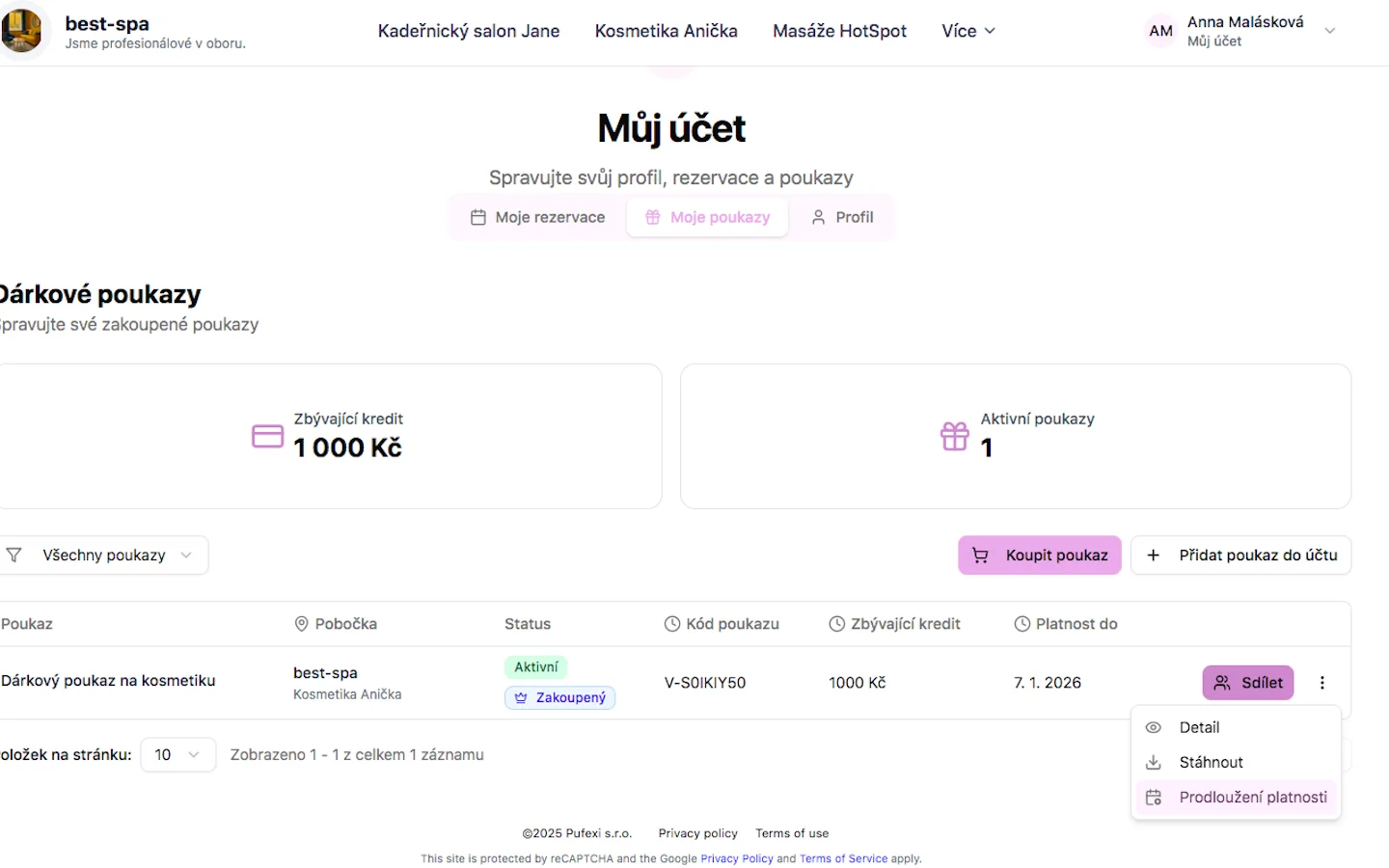This screenshot has height=868, width=1389.
Task: Select Prodloužení platnosti from the menu
Action: 1252,798
